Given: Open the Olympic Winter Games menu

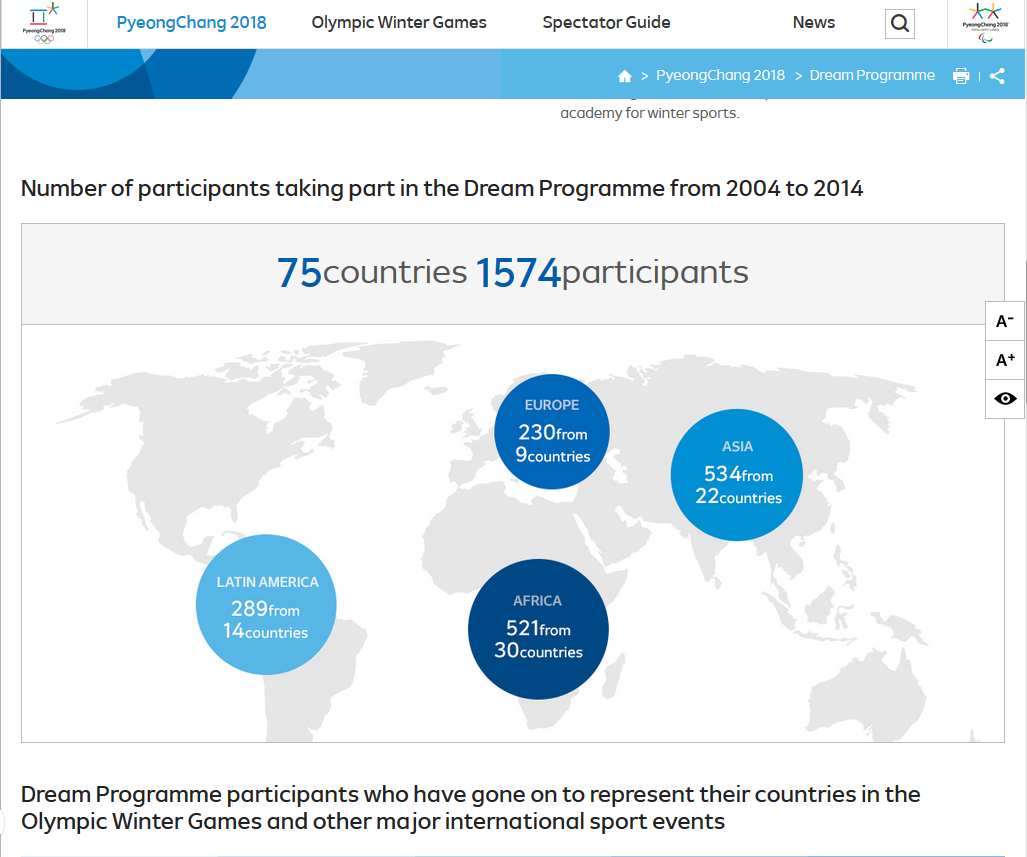Looking at the screenshot, I should (399, 22).
